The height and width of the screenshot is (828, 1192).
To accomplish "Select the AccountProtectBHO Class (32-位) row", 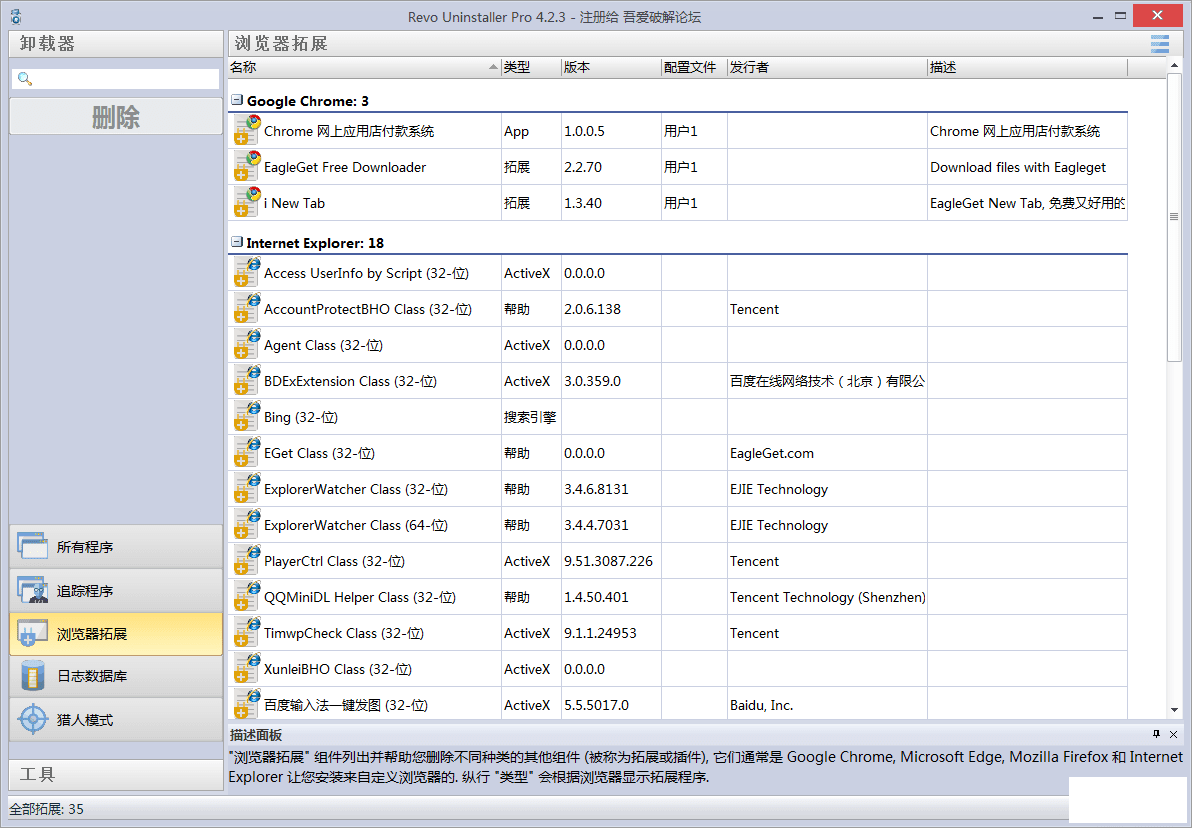I will 677,309.
